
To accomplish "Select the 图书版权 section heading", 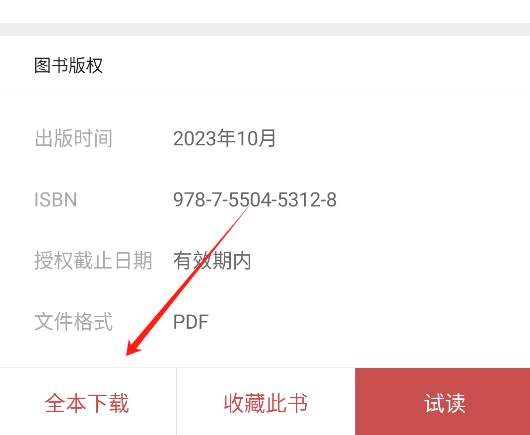I will 68,65.
